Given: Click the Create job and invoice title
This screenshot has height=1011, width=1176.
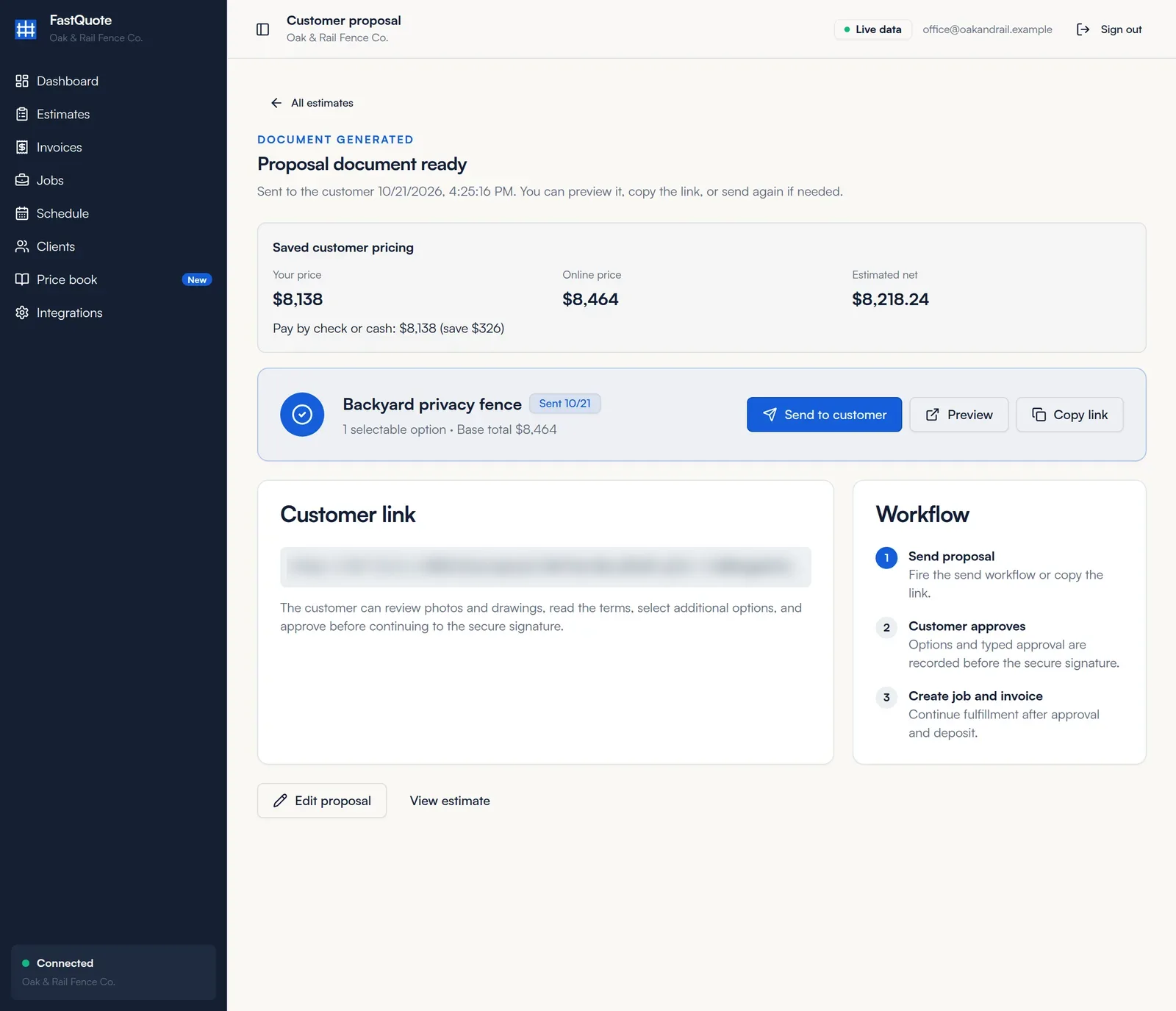Looking at the screenshot, I should pyautogui.click(x=975, y=696).
